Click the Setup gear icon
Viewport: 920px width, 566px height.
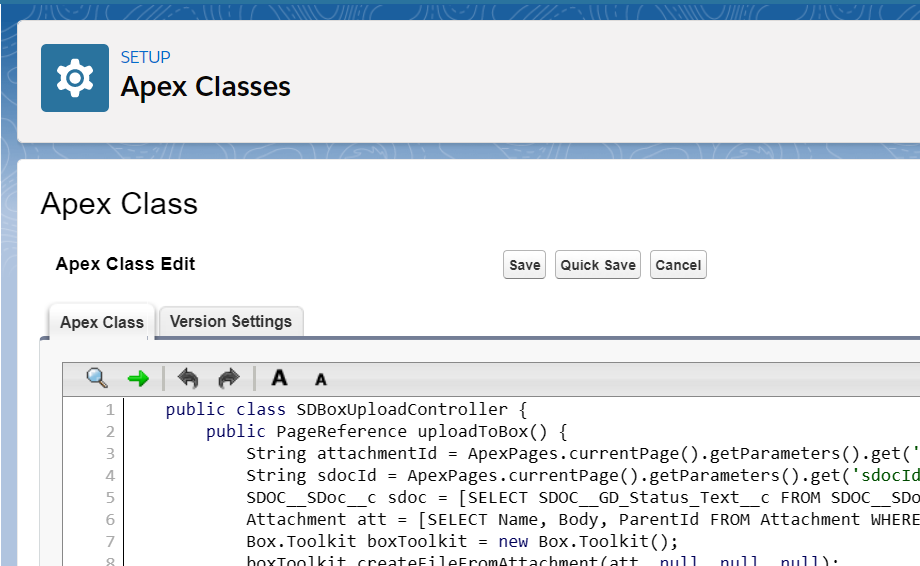coord(75,78)
